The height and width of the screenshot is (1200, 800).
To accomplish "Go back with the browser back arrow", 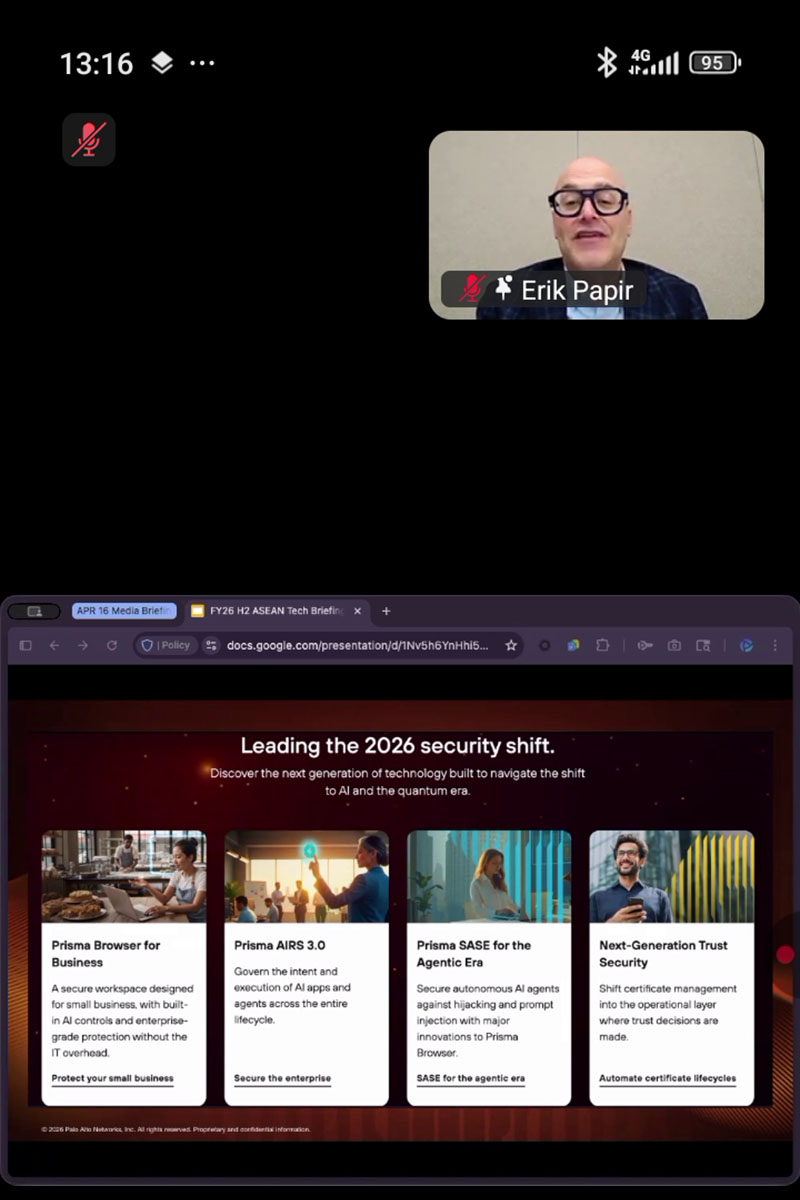I will [x=55, y=646].
